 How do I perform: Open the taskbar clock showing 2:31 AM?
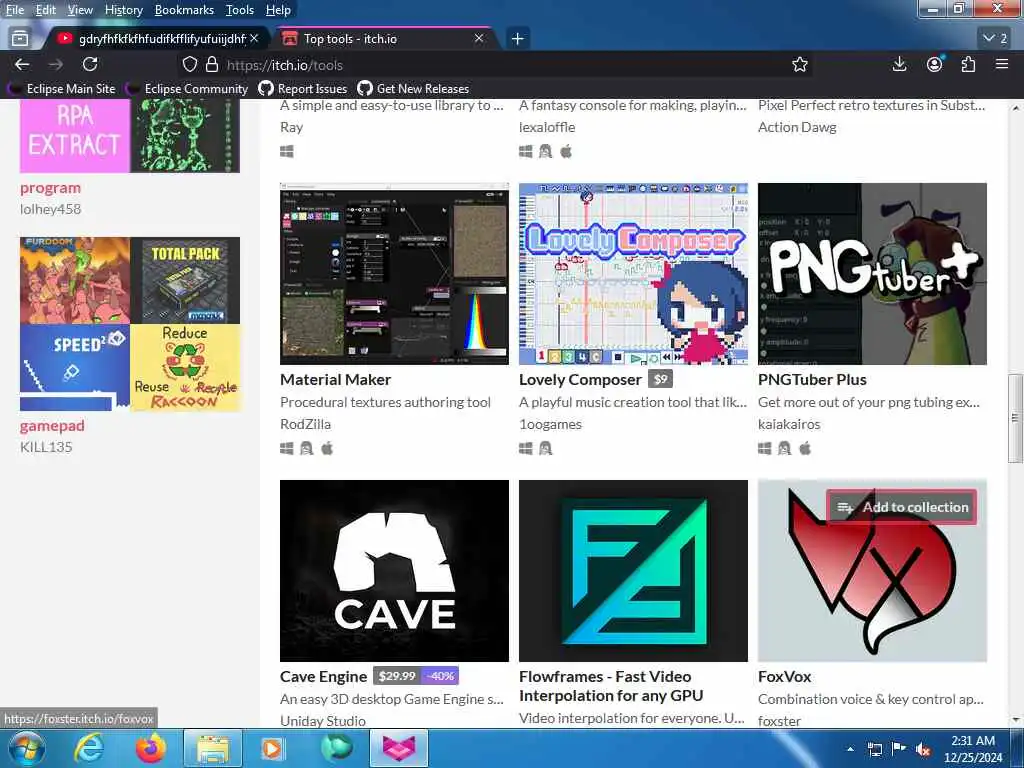tap(972, 748)
